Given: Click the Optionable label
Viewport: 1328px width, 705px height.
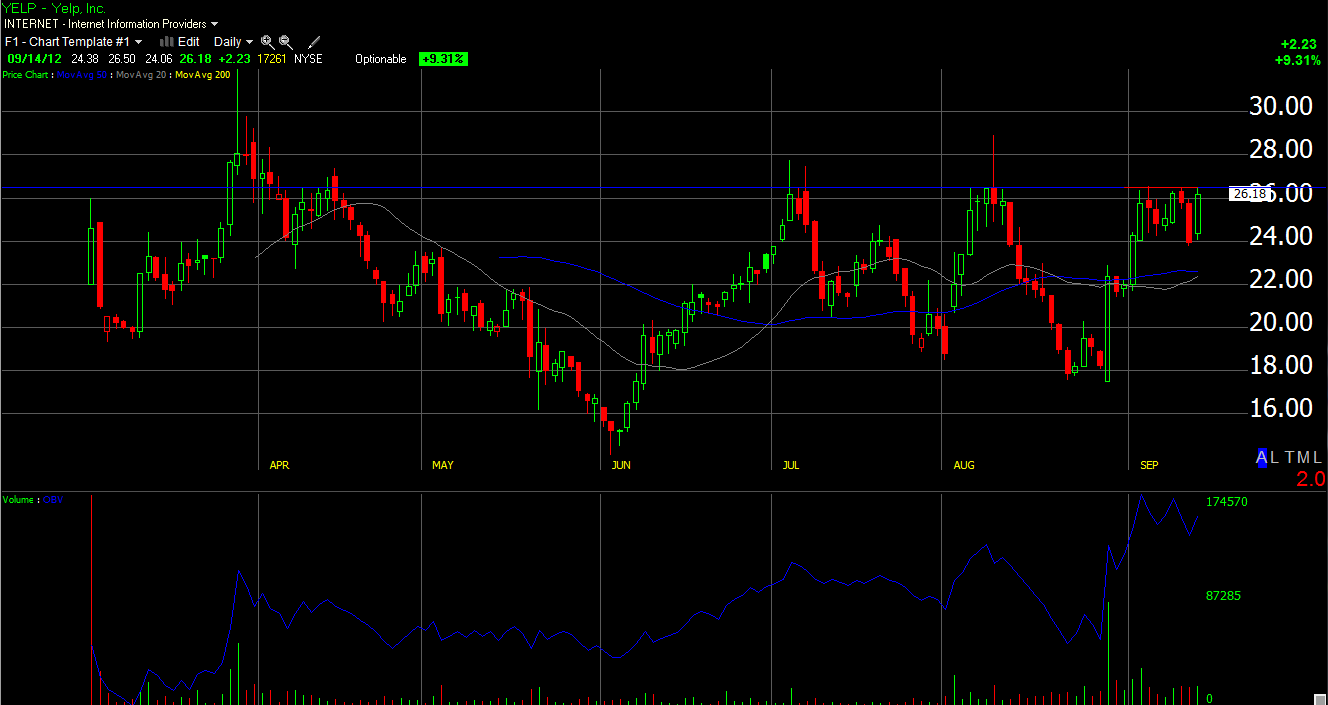Looking at the screenshot, I should click(380, 59).
